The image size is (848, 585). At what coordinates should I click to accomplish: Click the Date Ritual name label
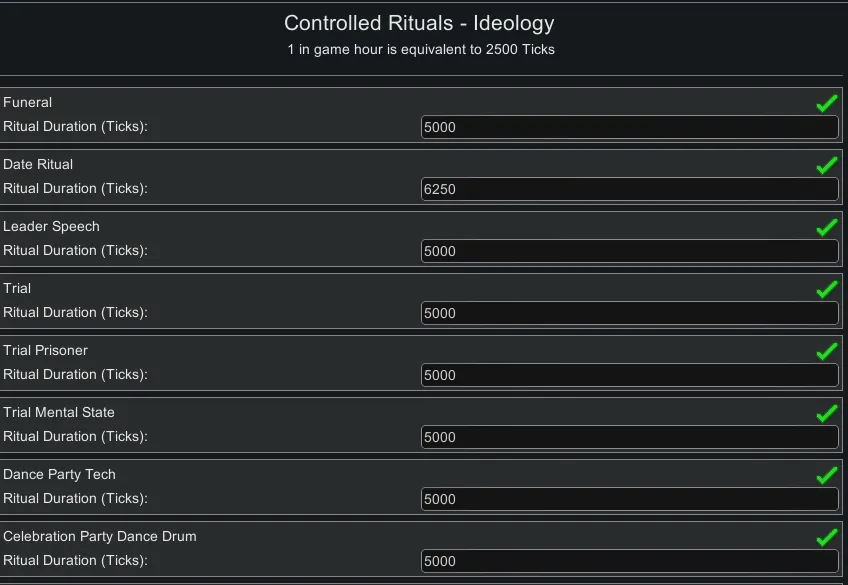coord(38,164)
